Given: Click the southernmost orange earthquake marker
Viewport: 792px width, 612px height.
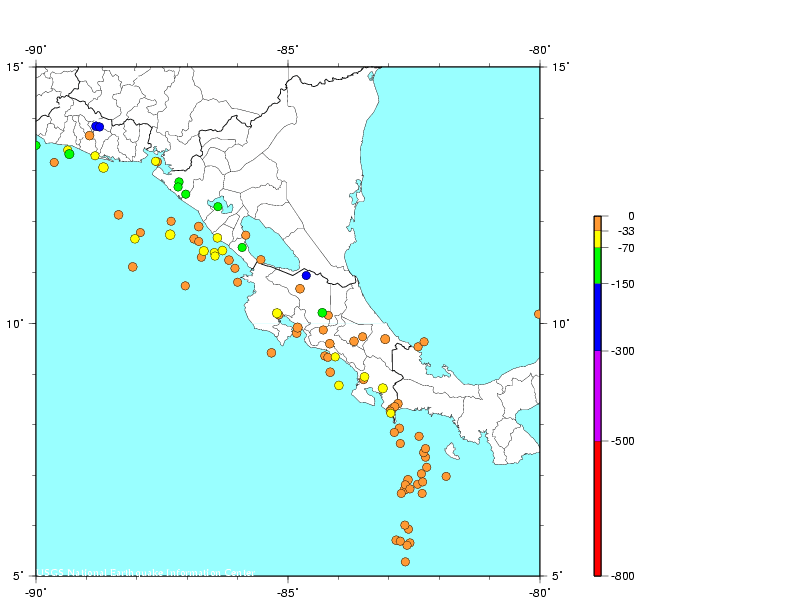Looking at the screenshot, I should pos(405,562).
